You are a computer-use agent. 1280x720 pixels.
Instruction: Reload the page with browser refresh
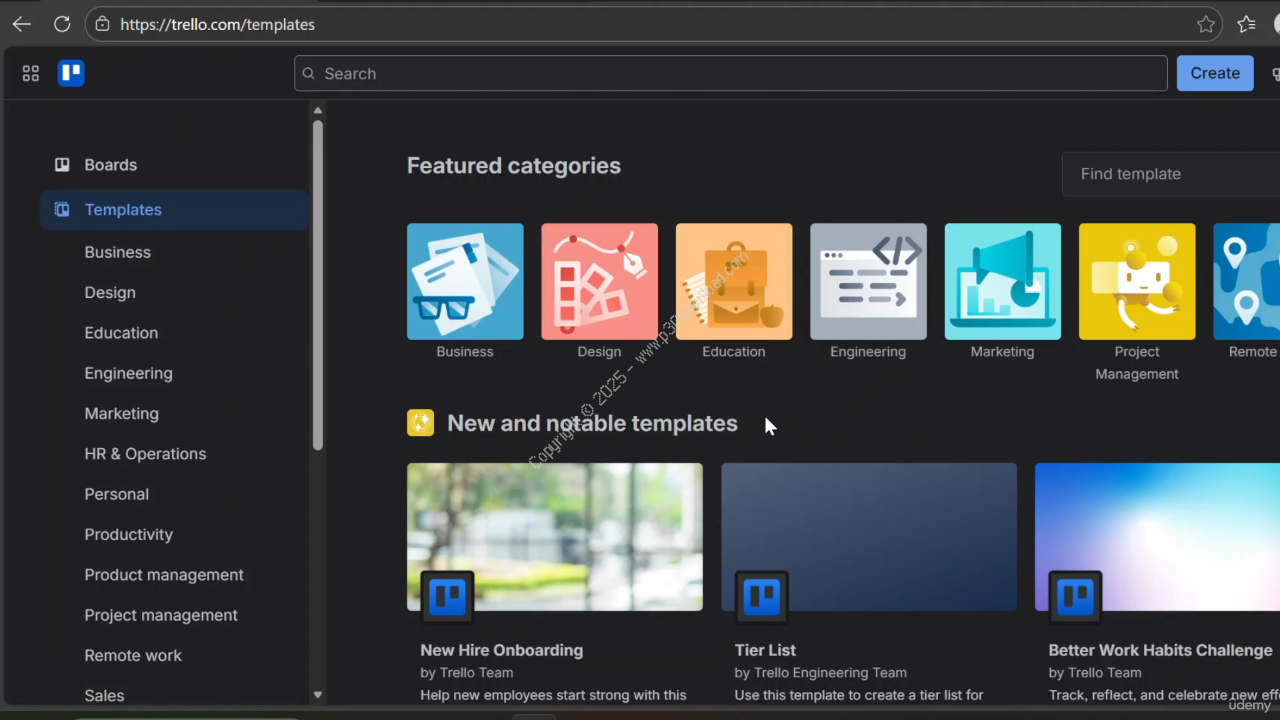[x=62, y=24]
